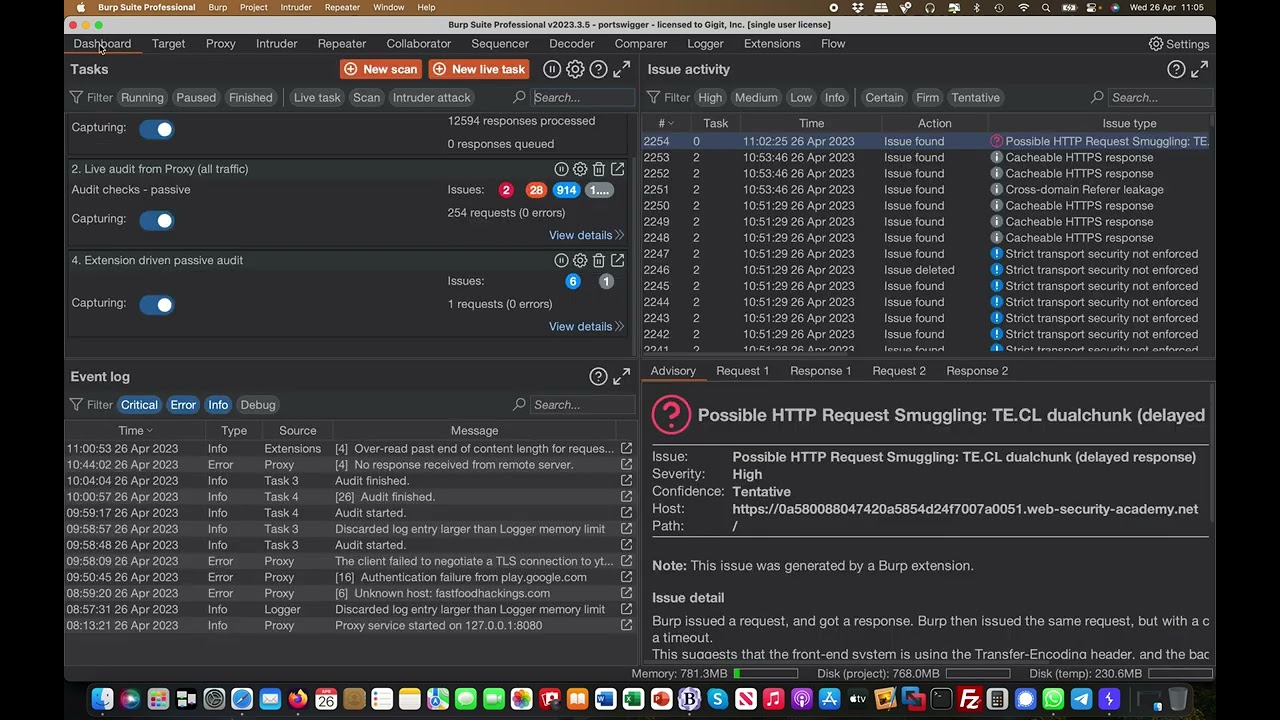
Task: Open task settings gear in the Tasks header
Action: [575, 69]
